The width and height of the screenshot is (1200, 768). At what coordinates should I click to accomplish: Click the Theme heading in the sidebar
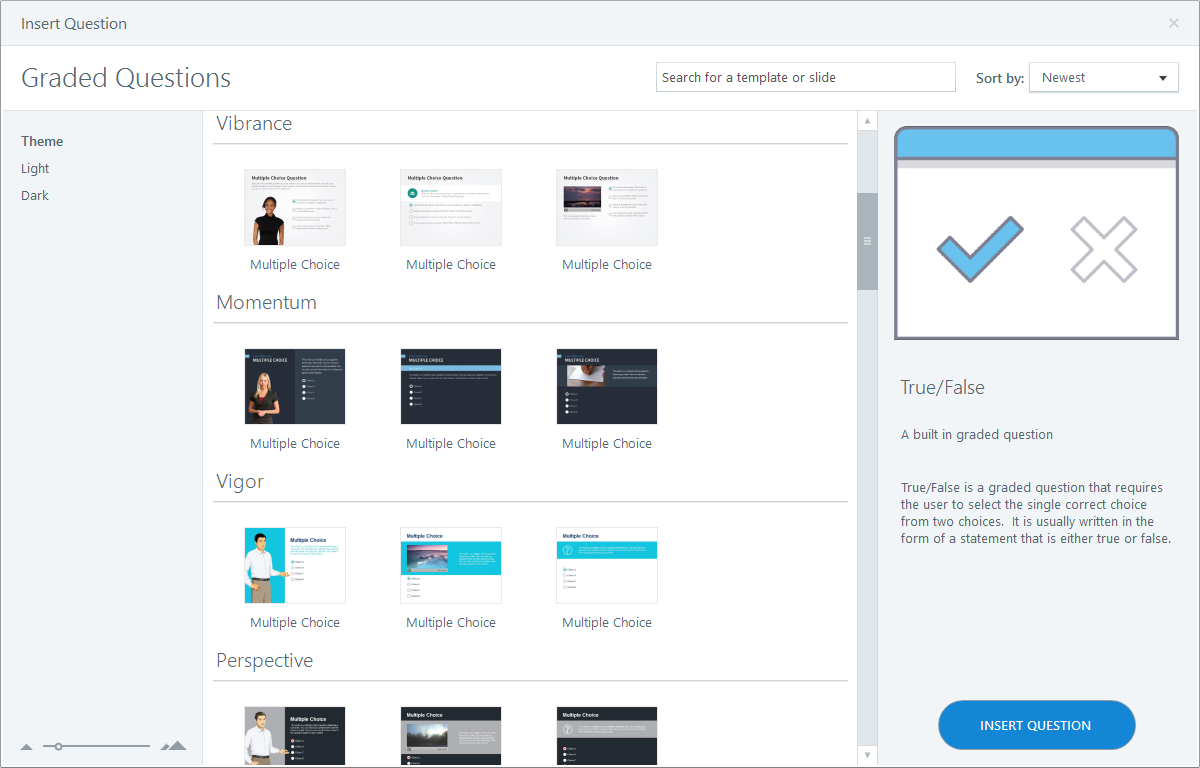pos(41,141)
